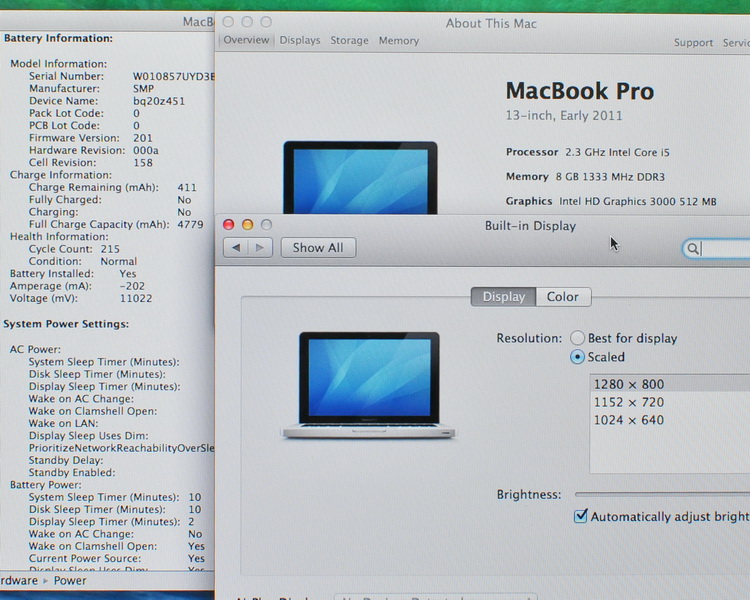Screen dimensions: 750x600
Task: Select the Condition Normal line
Action: pyautogui.click(x=83, y=261)
